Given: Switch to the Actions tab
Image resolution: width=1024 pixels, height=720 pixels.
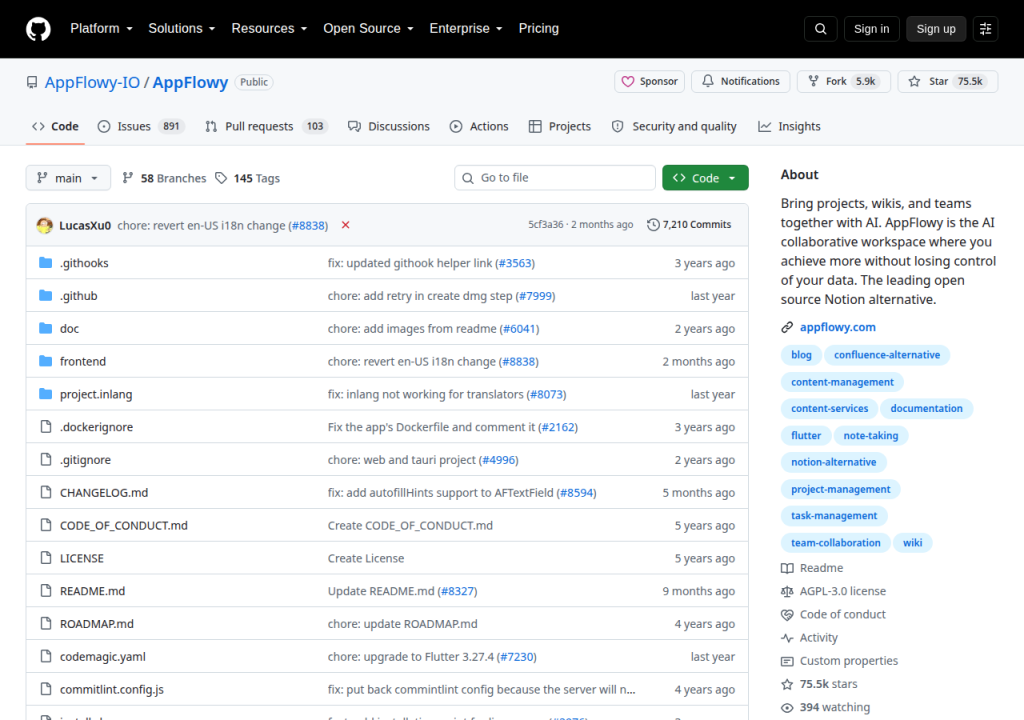Looking at the screenshot, I should click(x=479, y=127).
